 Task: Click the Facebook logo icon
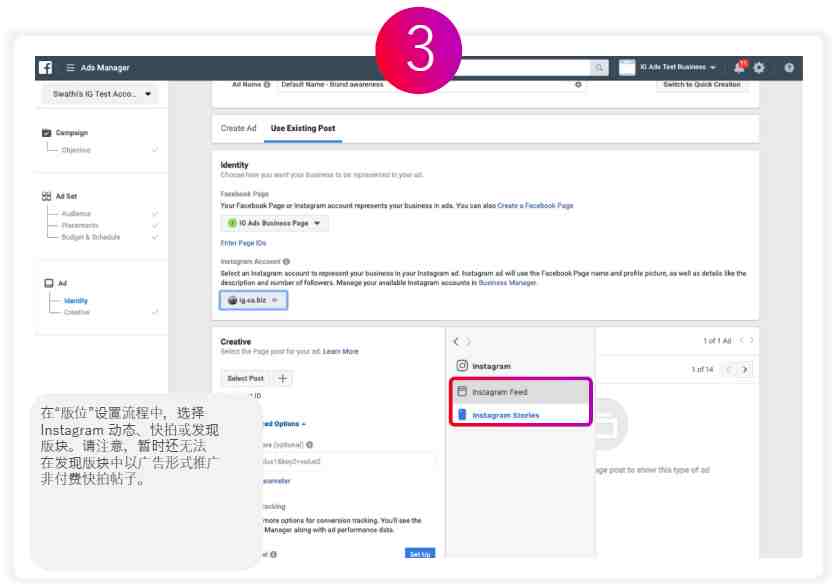tap(45, 68)
